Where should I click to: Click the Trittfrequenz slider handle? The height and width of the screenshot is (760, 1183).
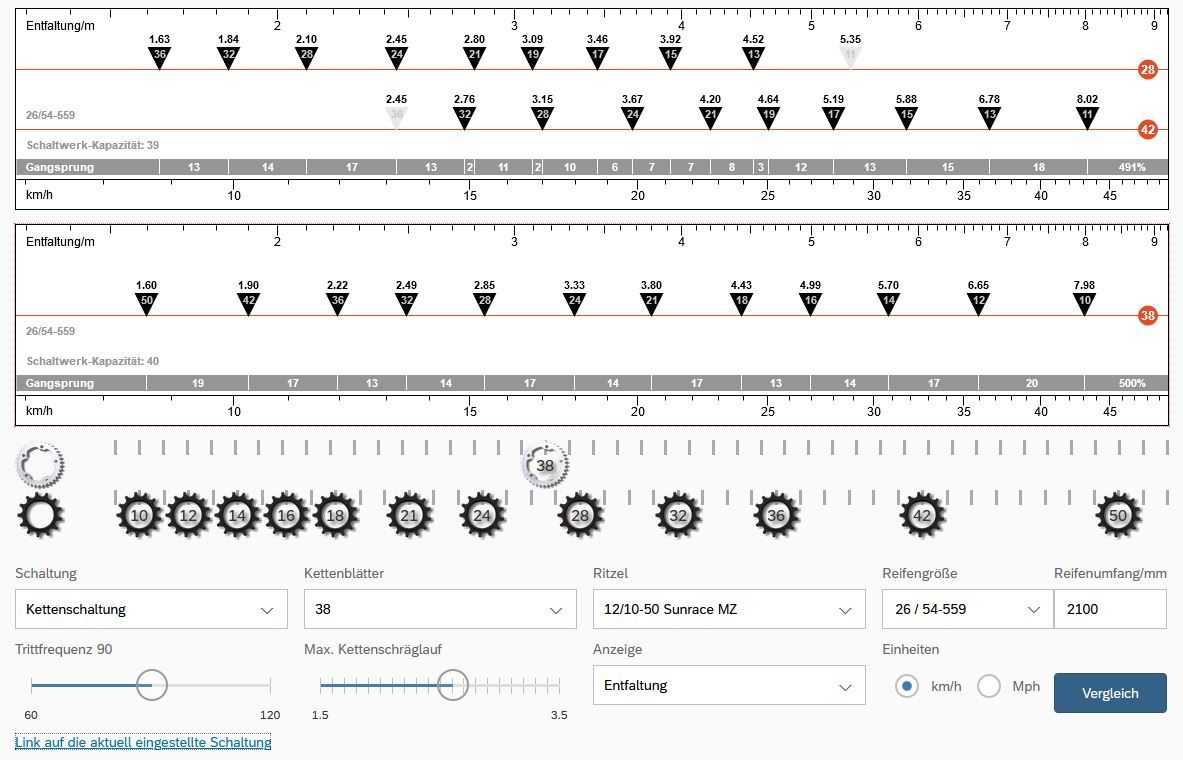point(152,686)
